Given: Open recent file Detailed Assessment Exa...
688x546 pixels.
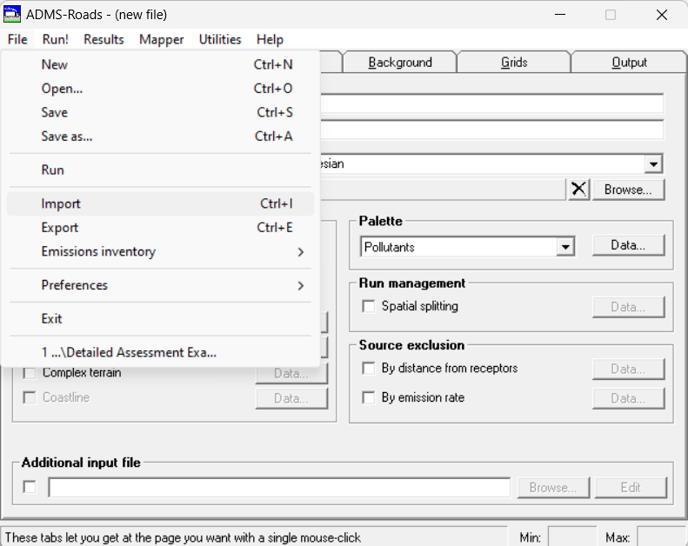Looking at the screenshot, I should [x=129, y=352].
